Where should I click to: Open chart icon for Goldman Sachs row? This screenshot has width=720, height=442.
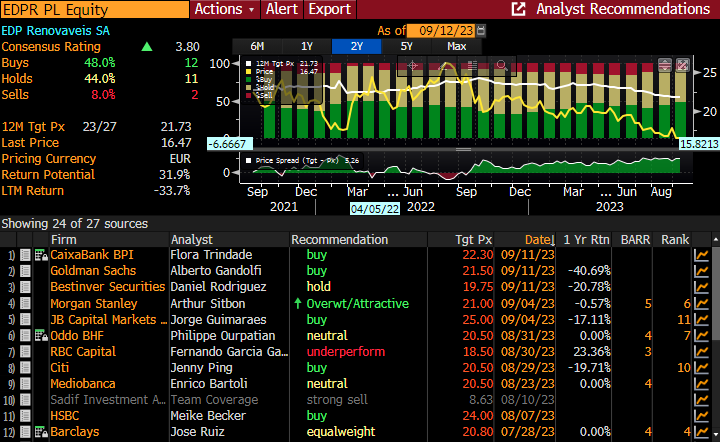(701, 272)
